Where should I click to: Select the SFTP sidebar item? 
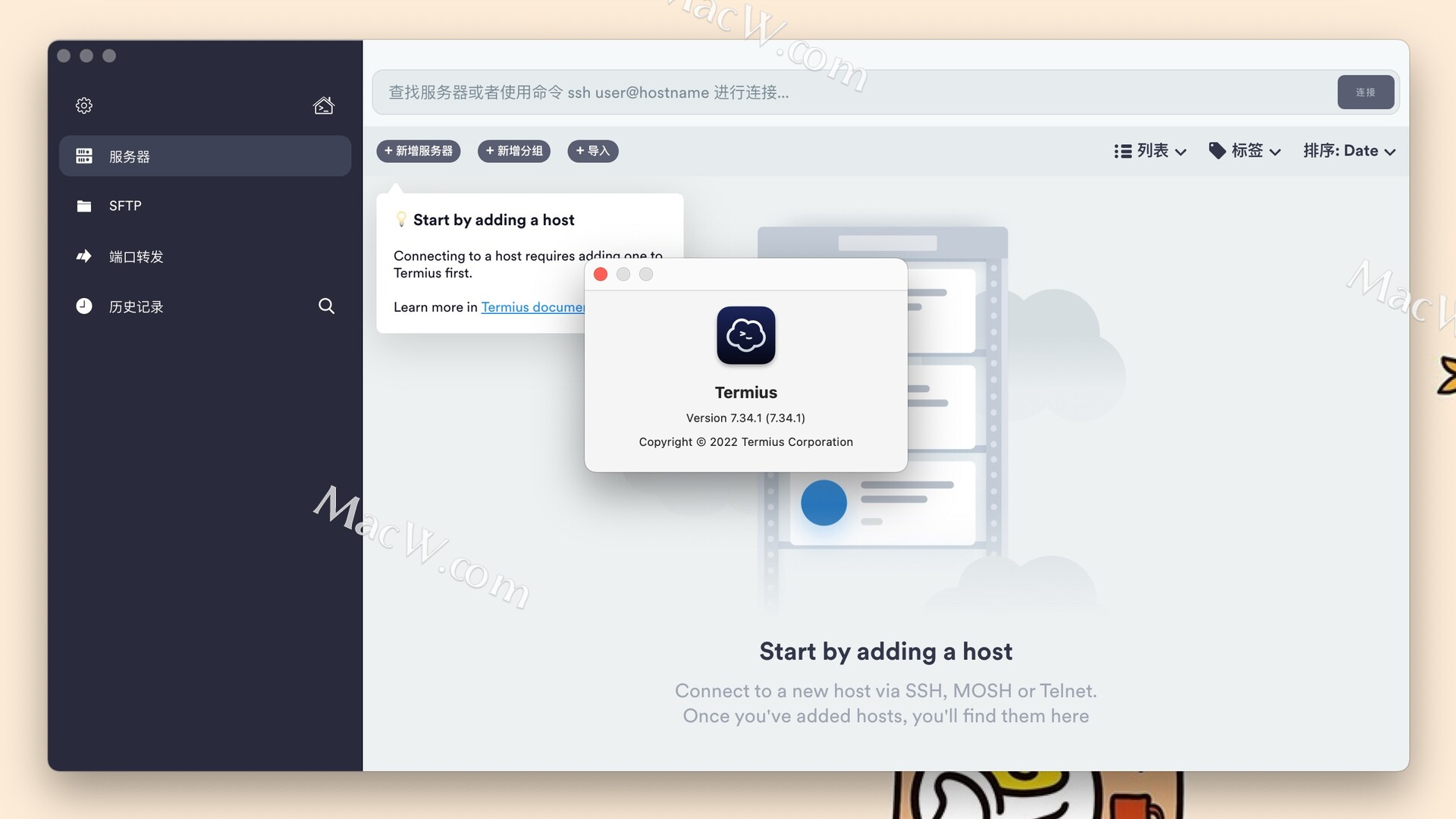pyautogui.click(x=125, y=206)
